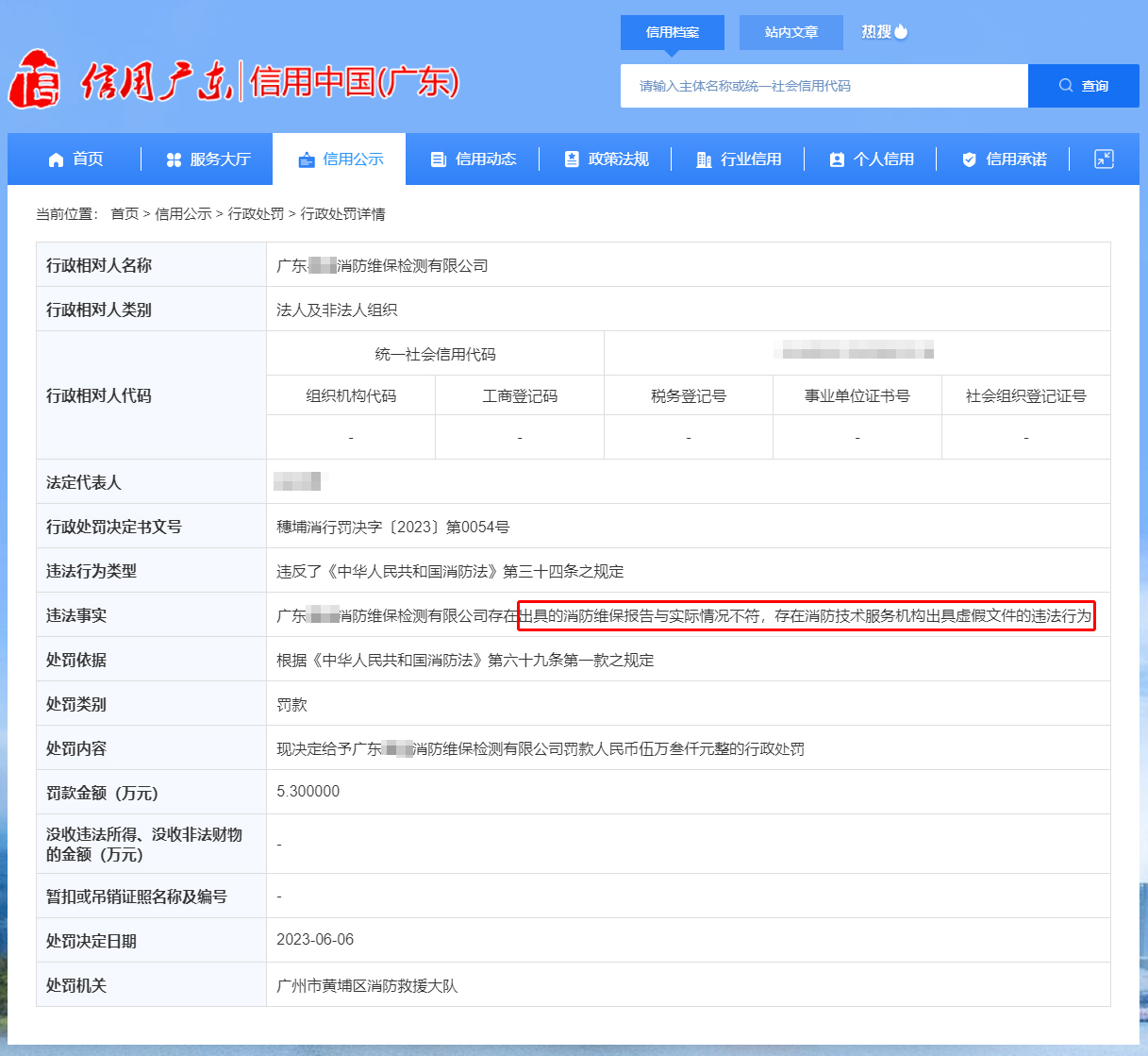Click the 信用动态 news icon
The image size is (1148, 1056).
coord(438,159)
